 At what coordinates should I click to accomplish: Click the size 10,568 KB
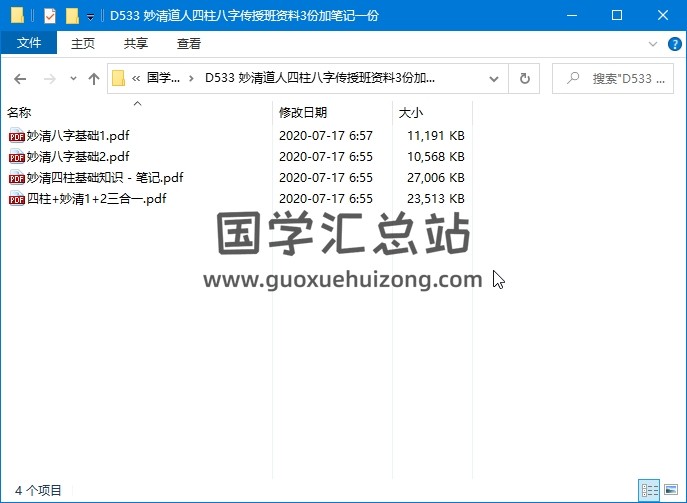(x=436, y=157)
